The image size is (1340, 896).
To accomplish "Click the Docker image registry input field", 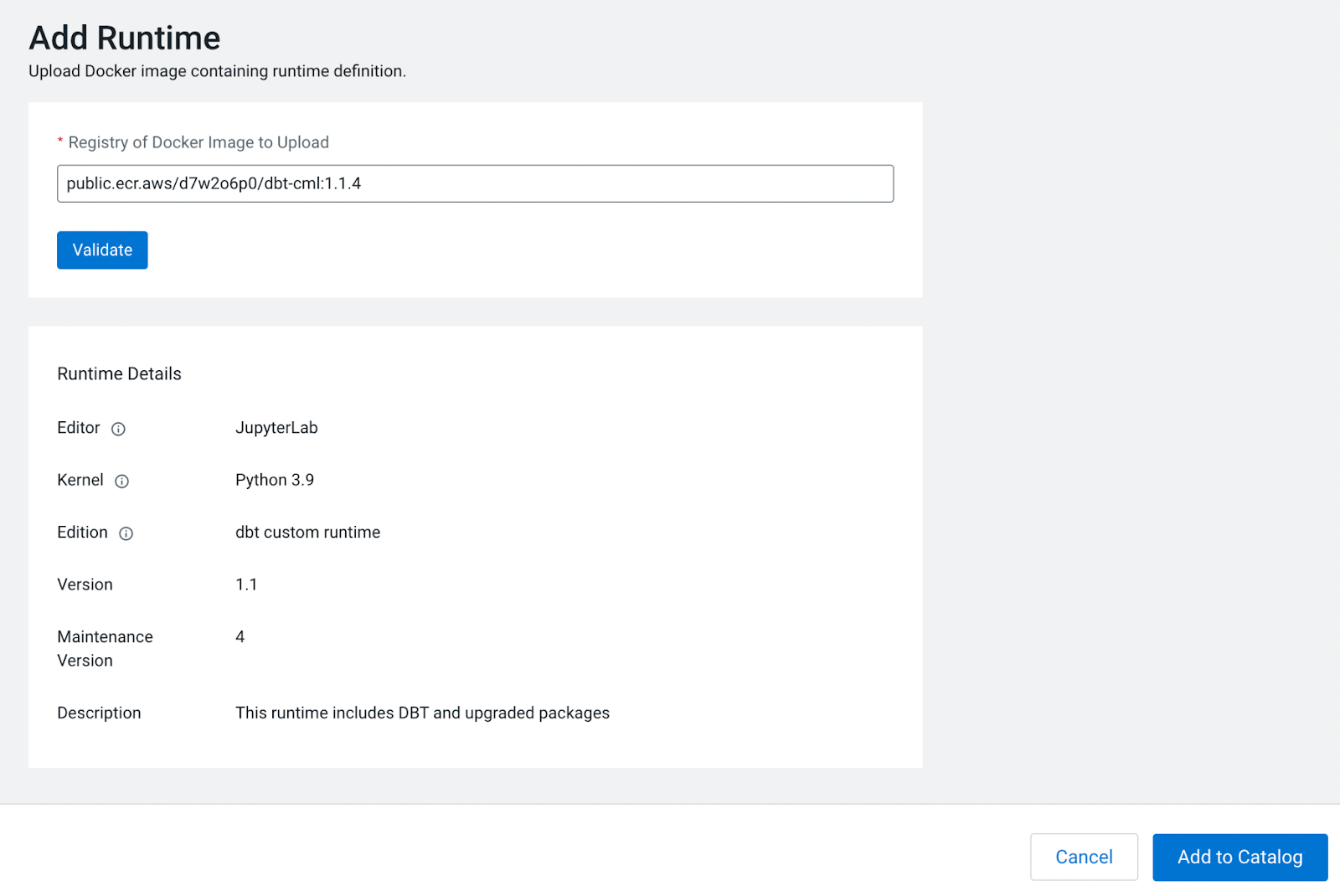I will [475, 183].
